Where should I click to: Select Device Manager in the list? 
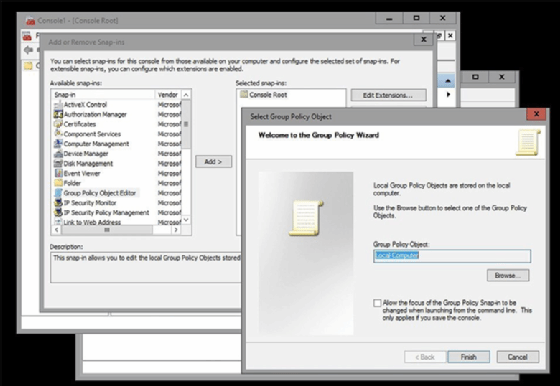[86, 154]
